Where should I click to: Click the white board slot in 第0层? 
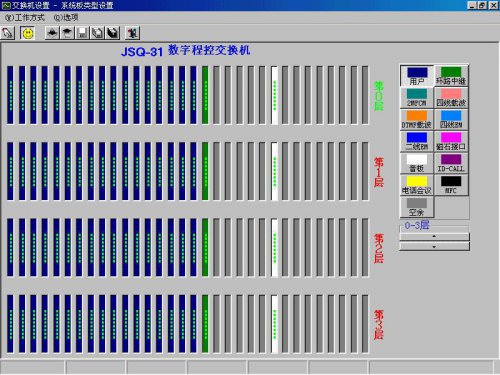pyautogui.click(x=275, y=95)
